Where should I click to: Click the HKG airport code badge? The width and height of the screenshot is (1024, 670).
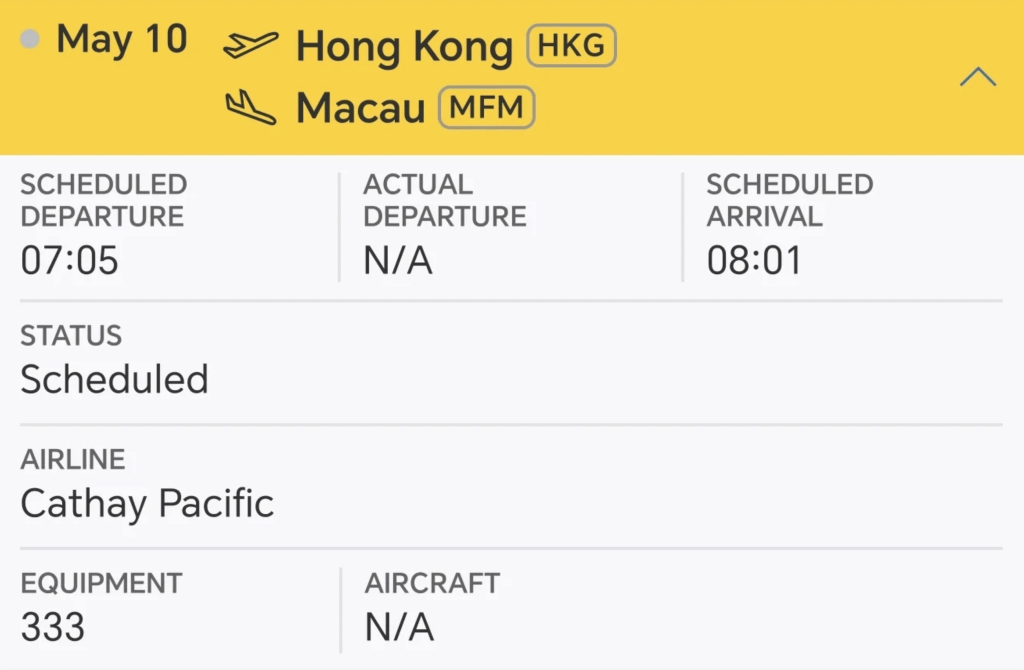pos(571,45)
